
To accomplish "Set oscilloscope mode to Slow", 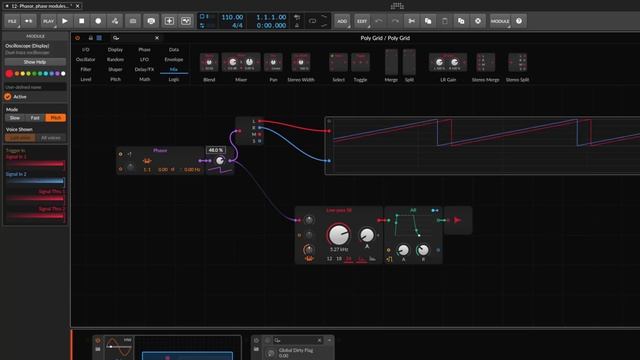I will [x=15, y=118].
